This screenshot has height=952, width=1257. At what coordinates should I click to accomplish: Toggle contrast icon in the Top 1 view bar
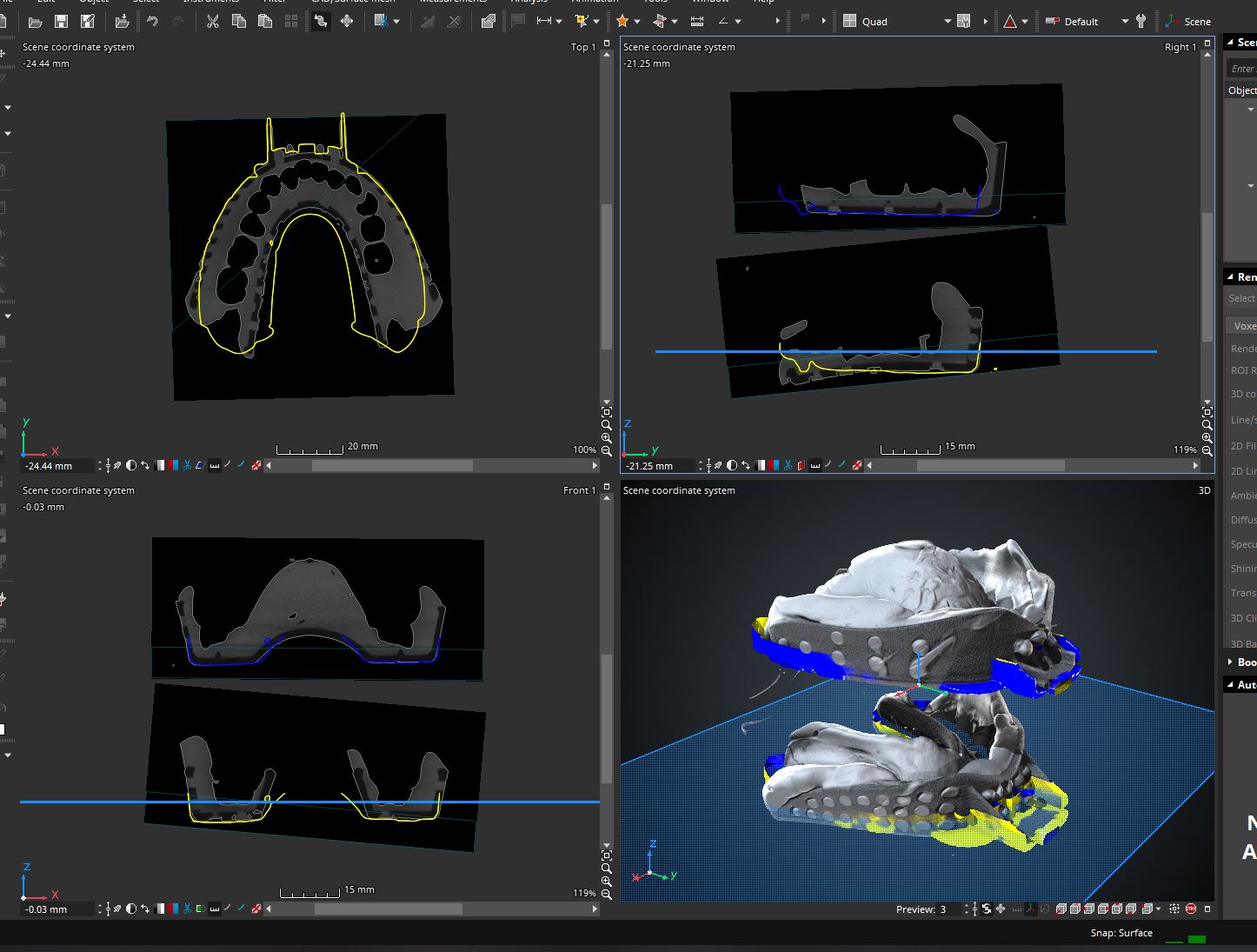[x=130, y=466]
